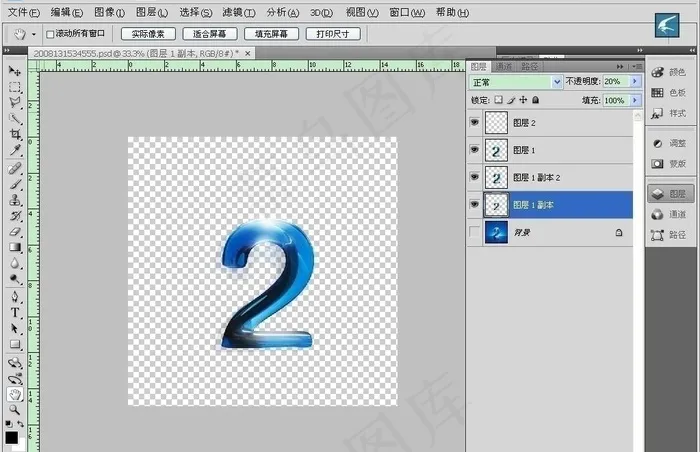Open the 滤镜 (Filter) menu

click(x=233, y=12)
